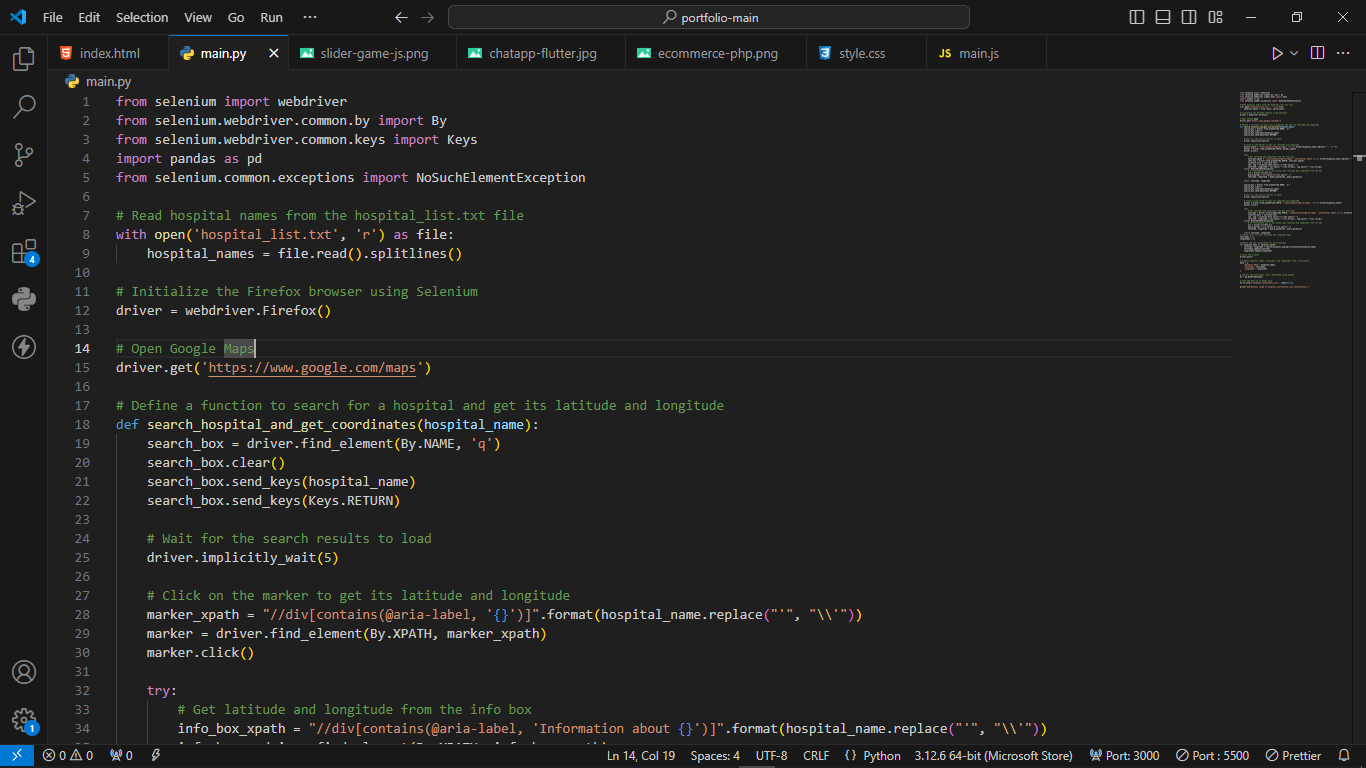Open the View menu

(x=198, y=17)
